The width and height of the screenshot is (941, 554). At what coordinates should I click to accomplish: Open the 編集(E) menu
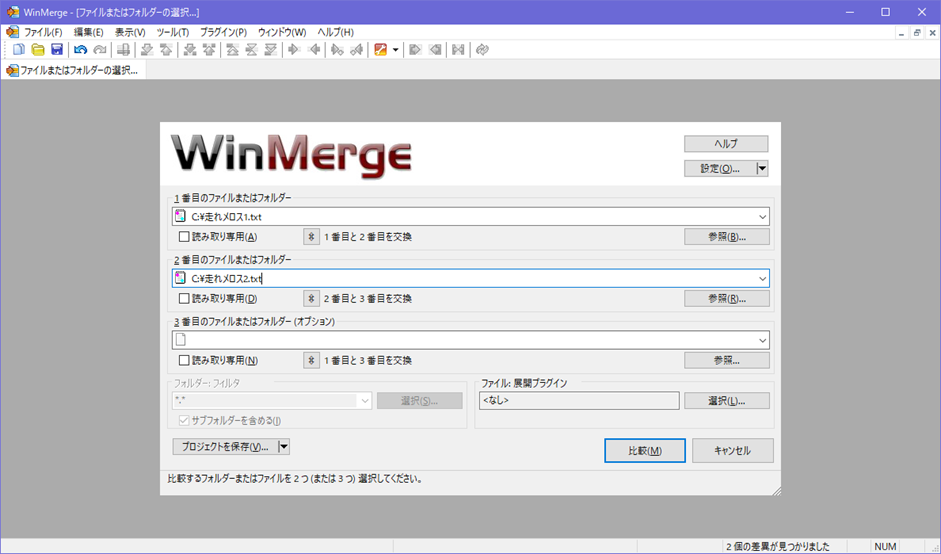click(x=88, y=32)
